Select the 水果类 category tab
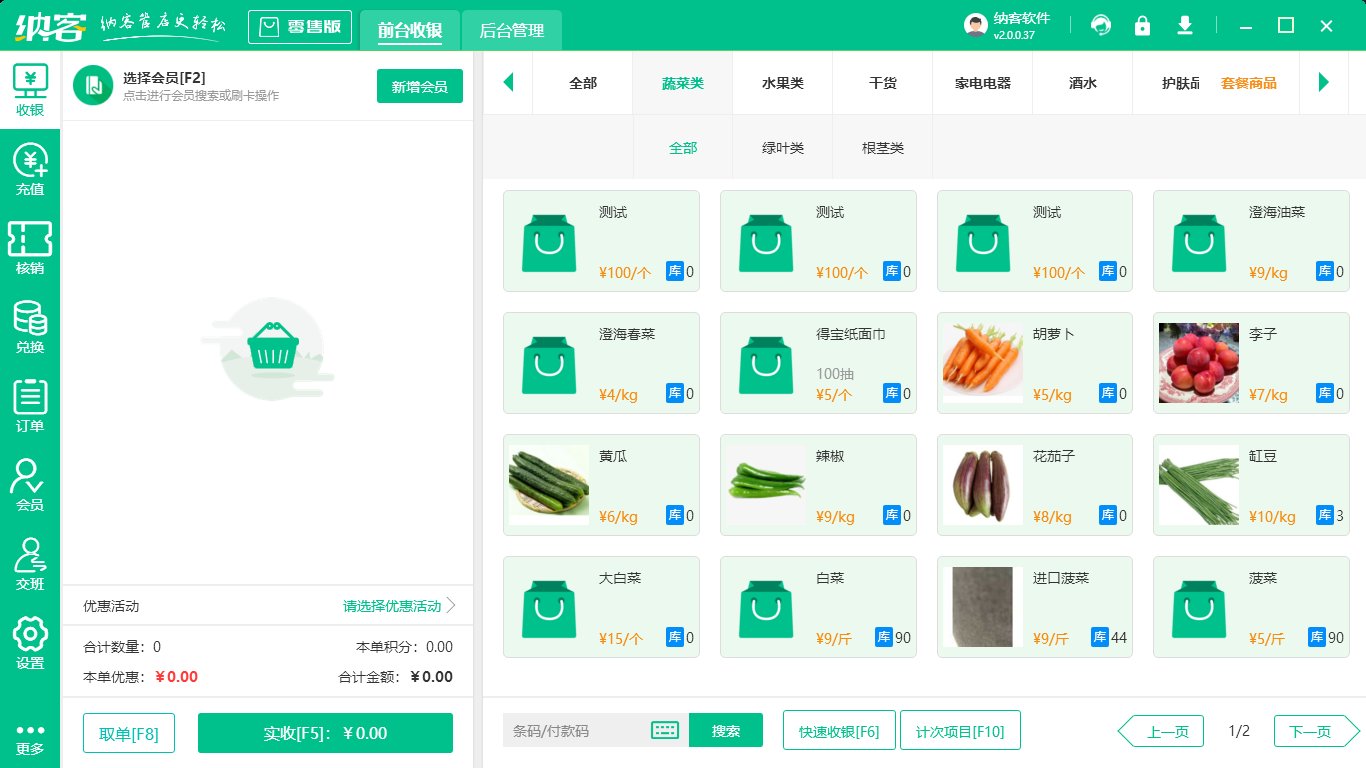The image size is (1366, 768). click(x=782, y=84)
